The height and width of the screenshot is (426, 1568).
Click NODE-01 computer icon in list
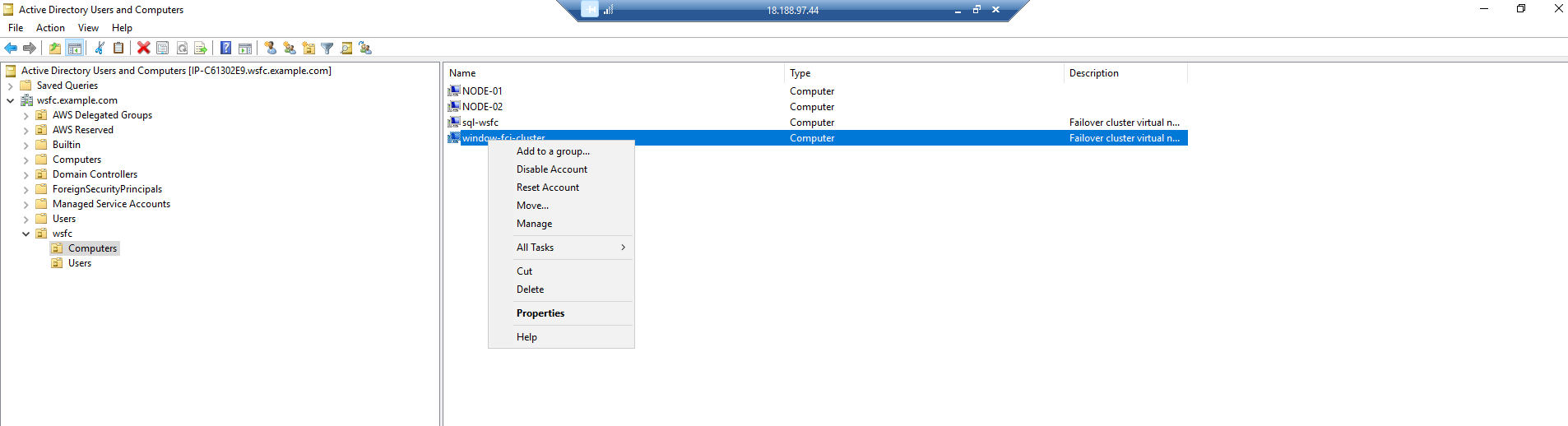(x=454, y=91)
